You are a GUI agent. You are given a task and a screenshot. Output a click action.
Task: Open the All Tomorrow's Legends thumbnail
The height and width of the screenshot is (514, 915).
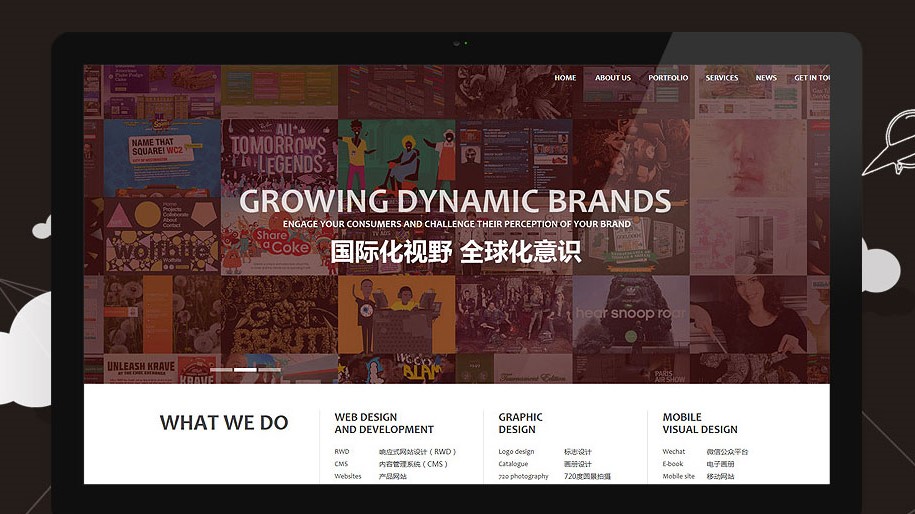280,158
